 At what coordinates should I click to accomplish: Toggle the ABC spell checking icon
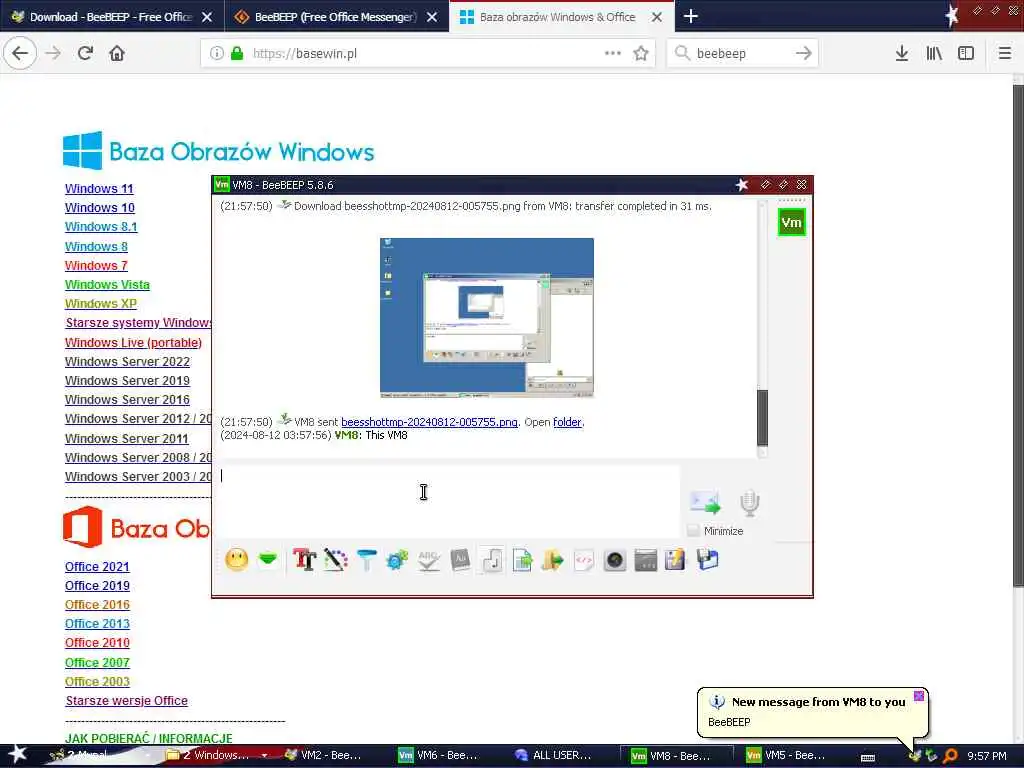pyautogui.click(x=428, y=560)
